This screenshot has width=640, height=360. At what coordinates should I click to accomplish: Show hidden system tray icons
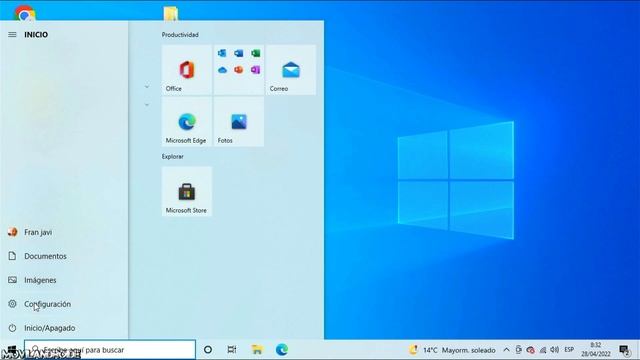(507, 350)
